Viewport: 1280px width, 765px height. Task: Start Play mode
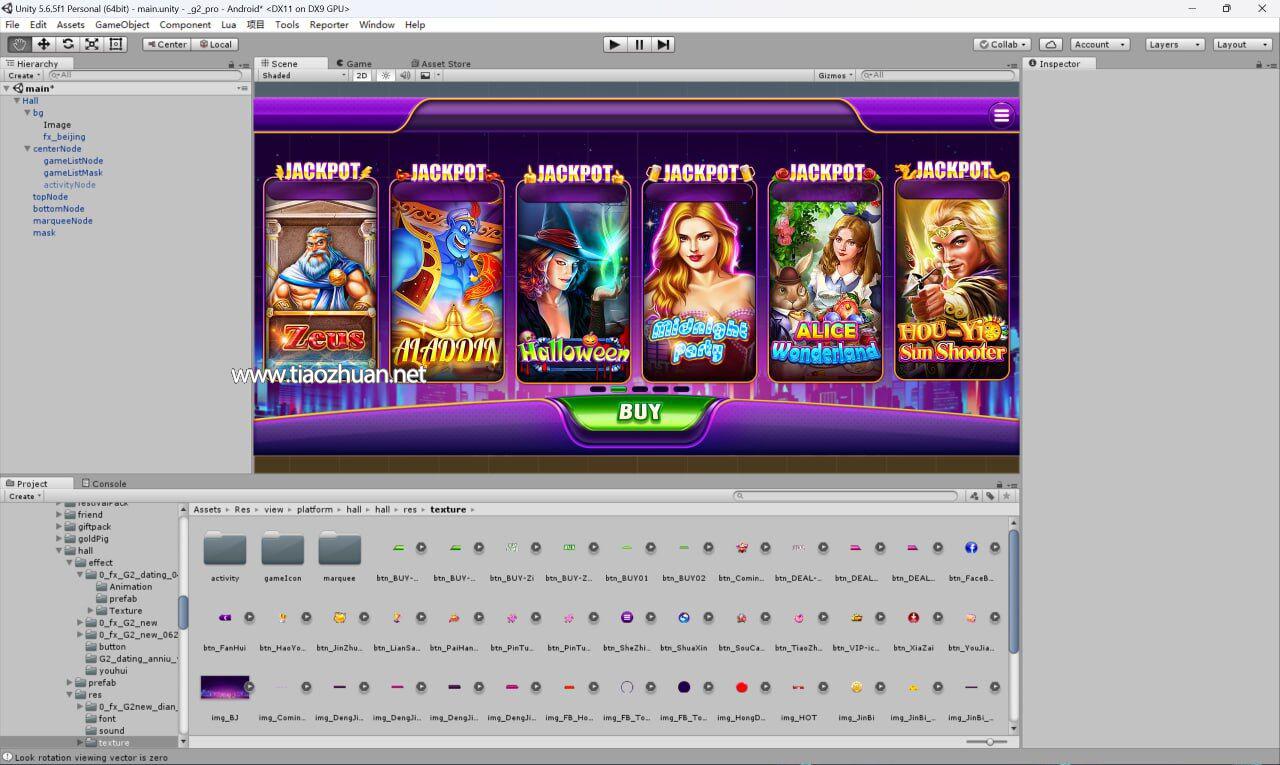(615, 44)
